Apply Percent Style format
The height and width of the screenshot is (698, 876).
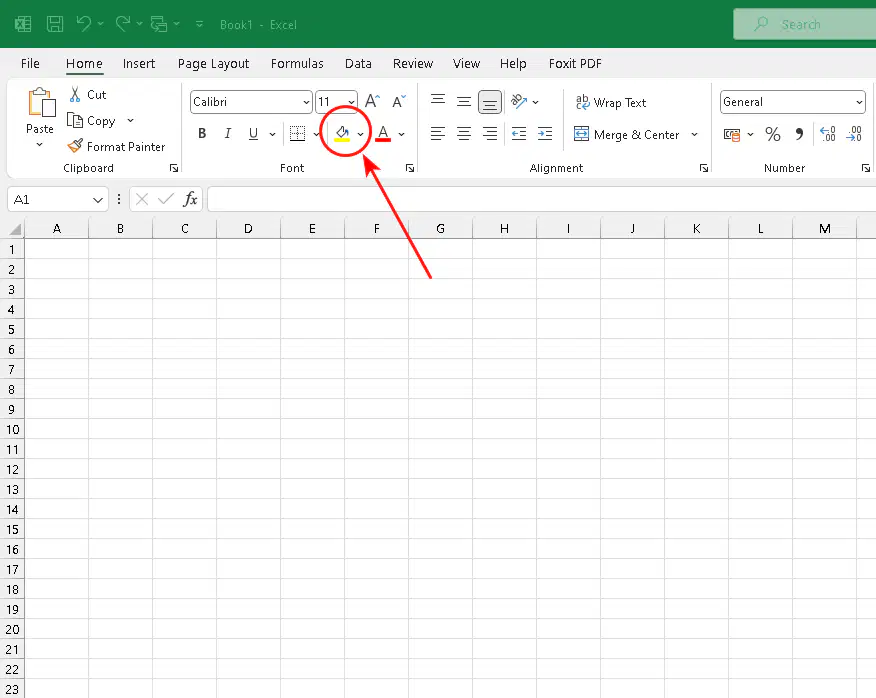pos(773,134)
